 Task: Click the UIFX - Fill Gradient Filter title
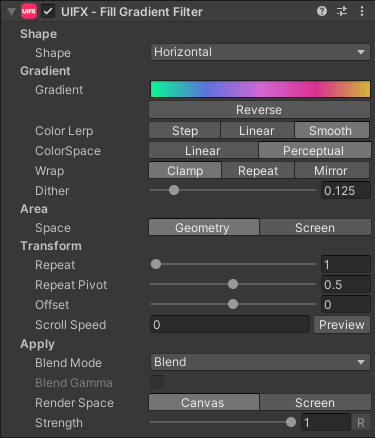coord(132,12)
